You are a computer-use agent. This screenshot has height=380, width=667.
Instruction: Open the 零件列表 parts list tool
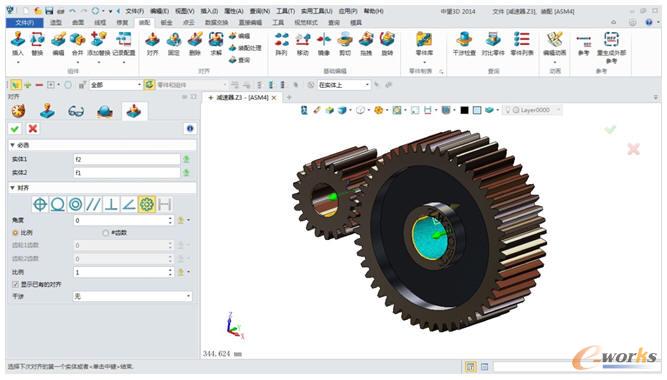coord(522,44)
